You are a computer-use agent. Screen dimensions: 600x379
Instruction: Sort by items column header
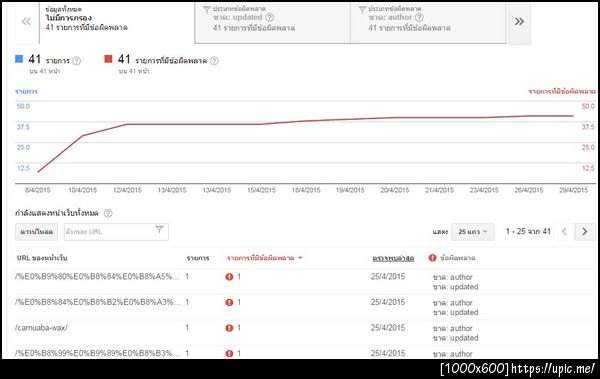198,258
